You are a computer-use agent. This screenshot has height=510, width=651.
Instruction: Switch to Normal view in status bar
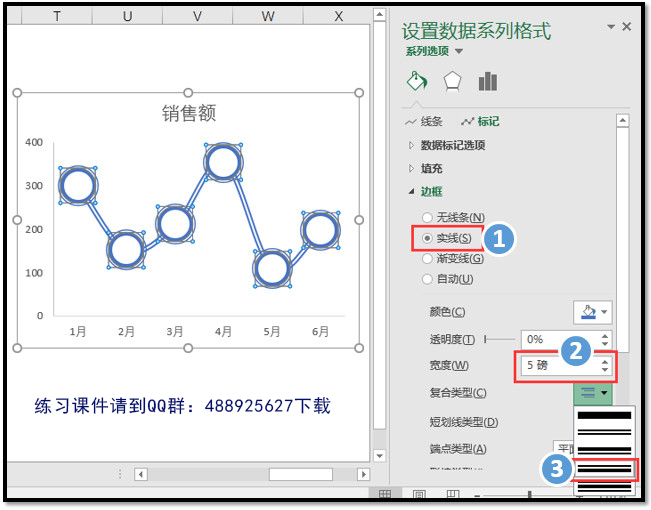coord(385,494)
